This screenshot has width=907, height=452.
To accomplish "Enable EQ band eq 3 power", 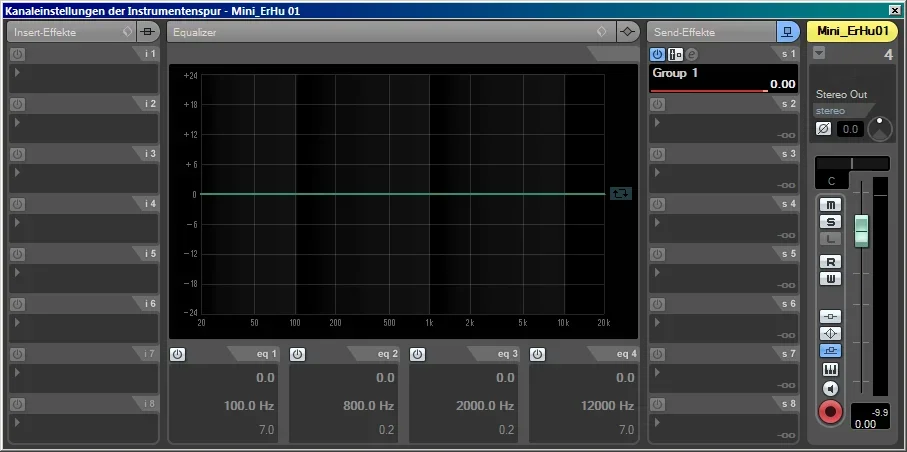I will pyautogui.click(x=418, y=354).
